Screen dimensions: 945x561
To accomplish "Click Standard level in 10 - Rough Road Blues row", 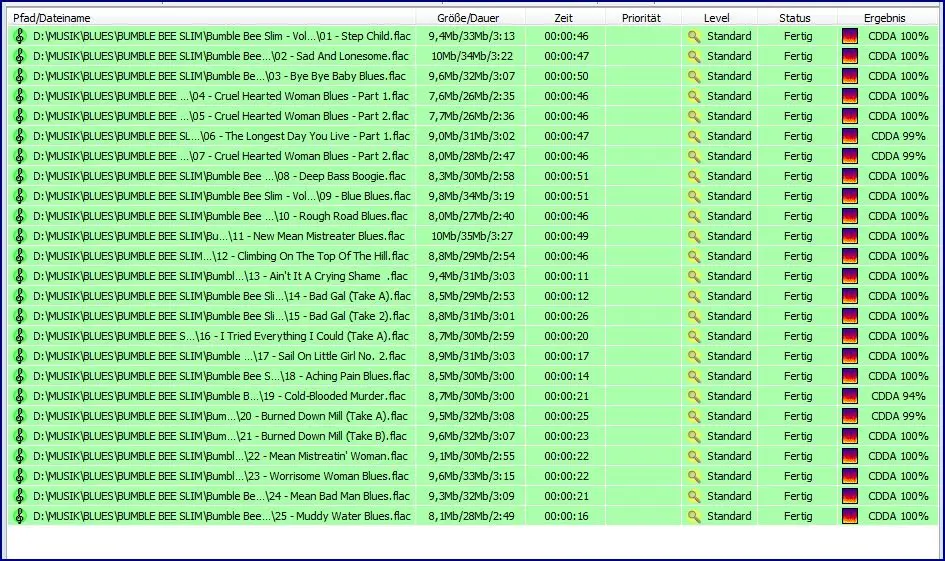I will (729, 216).
